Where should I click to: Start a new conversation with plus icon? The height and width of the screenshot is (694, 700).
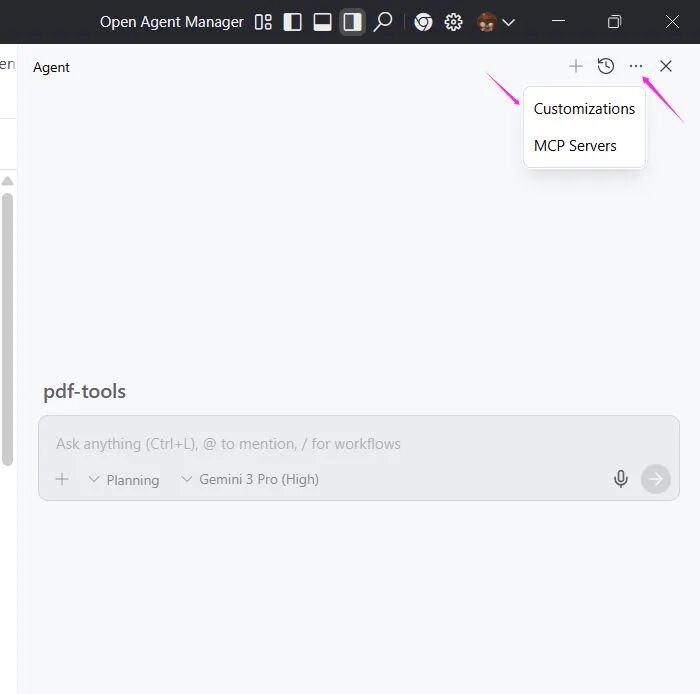(x=575, y=66)
